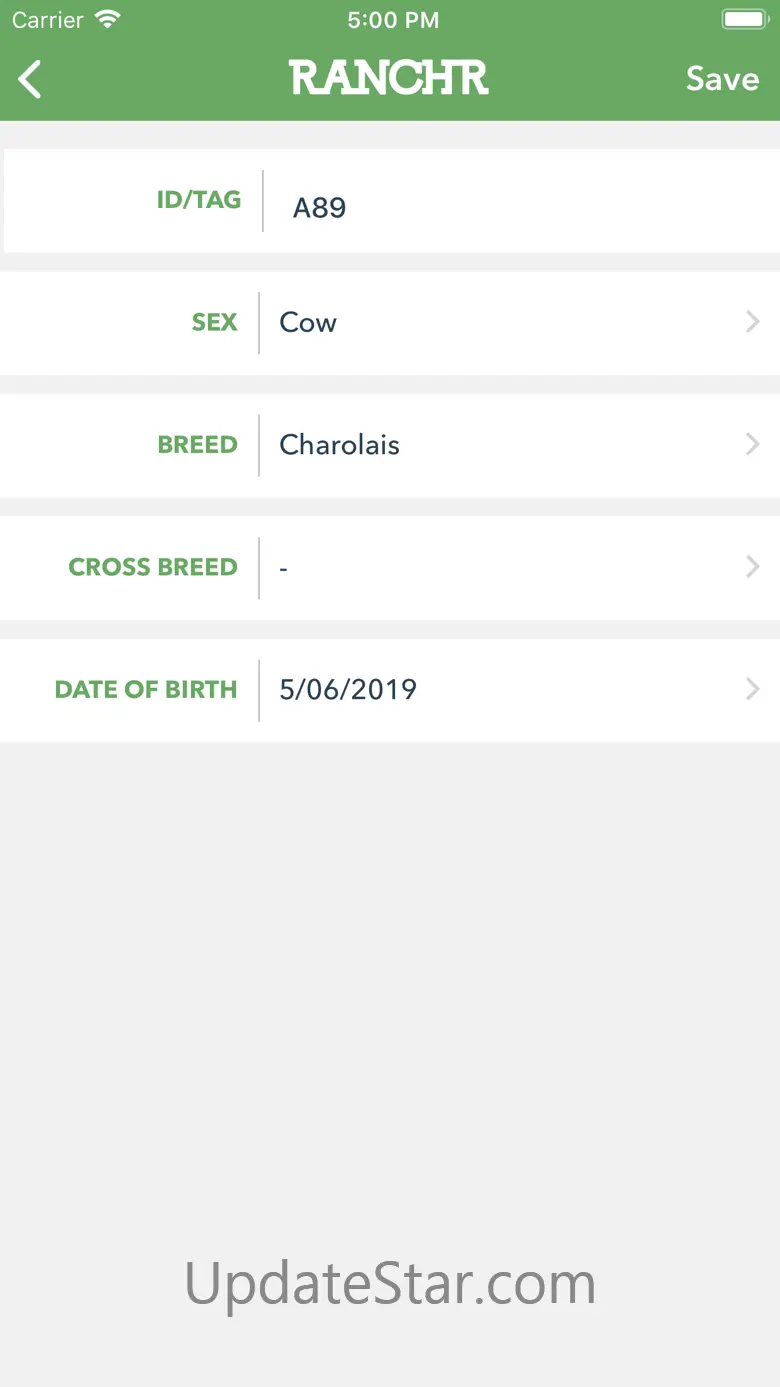The height and width of the screenshot is (1387, 780).
Task: Tap the battery indicator icon
Action: 744,19
